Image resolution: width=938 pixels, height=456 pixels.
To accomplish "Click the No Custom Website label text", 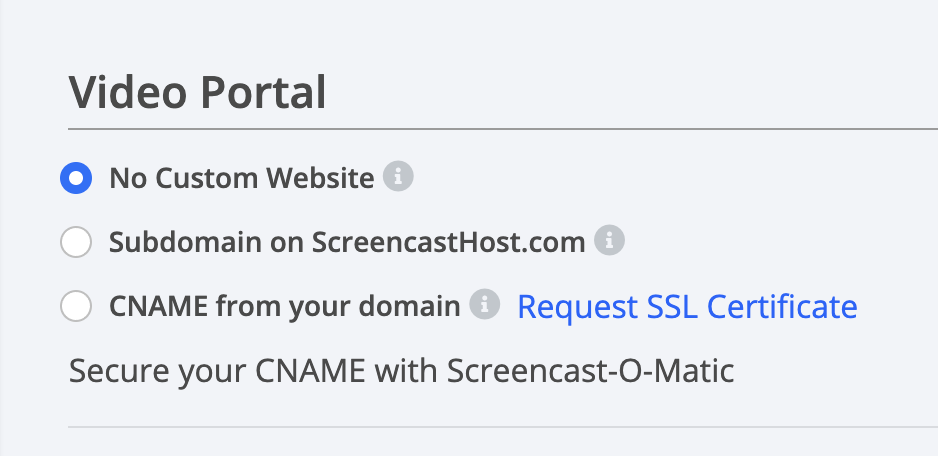I will (242, 178).
